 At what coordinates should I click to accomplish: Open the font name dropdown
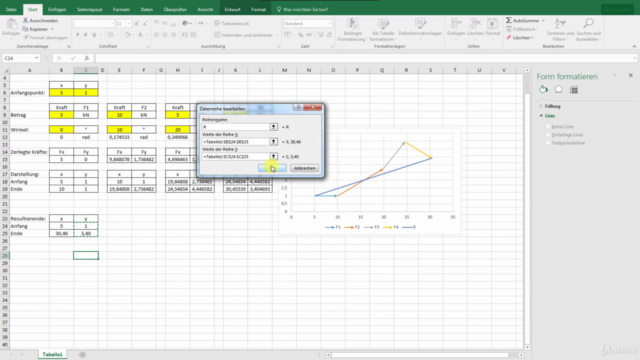coord(113,24)
